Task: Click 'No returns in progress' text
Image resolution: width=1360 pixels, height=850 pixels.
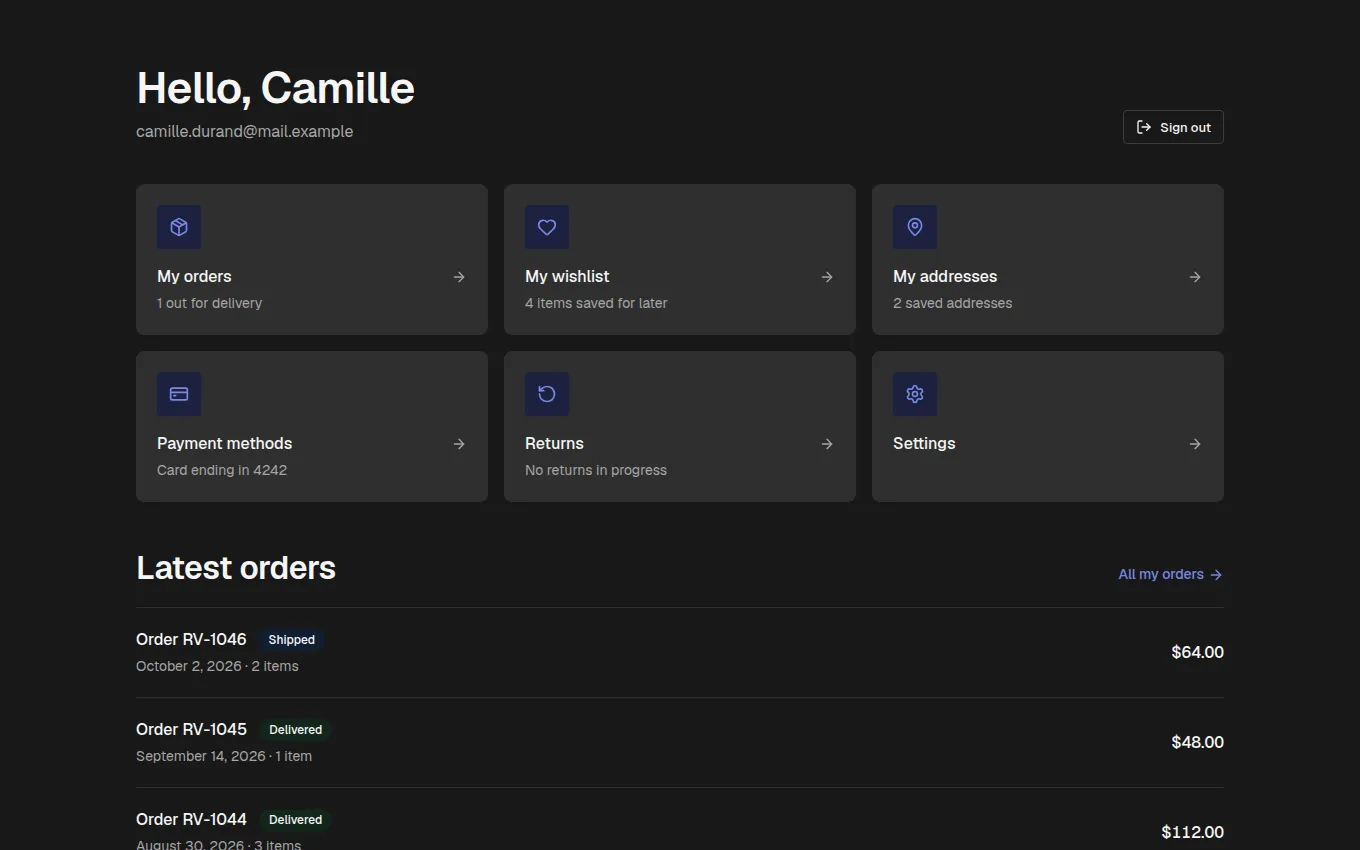Action: pos(596,470)
